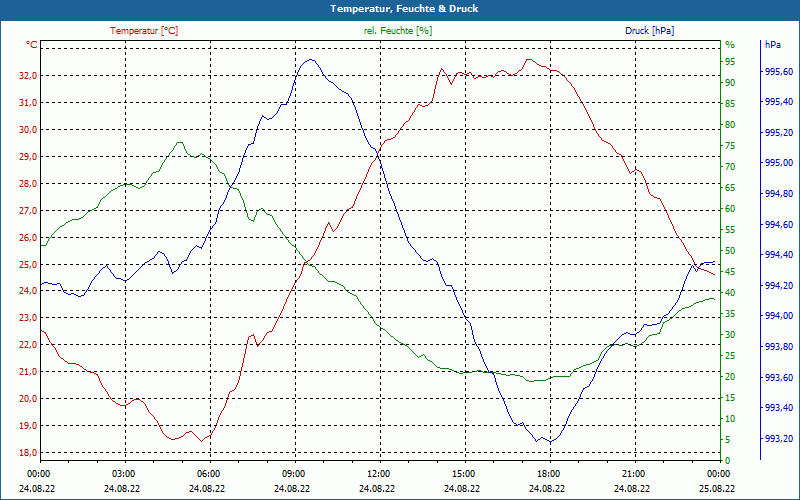Screen dimensions: 800x500
Task: Click the green '30' humidity axis value
Action: click(x=730, y=335)
